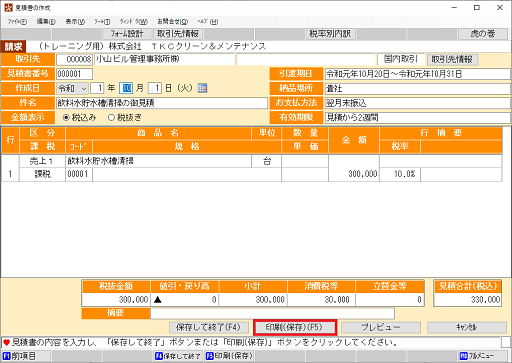Screen dimensions: 512x363
Task: Close the 見積書の作成 window
Action: [500, 8]
